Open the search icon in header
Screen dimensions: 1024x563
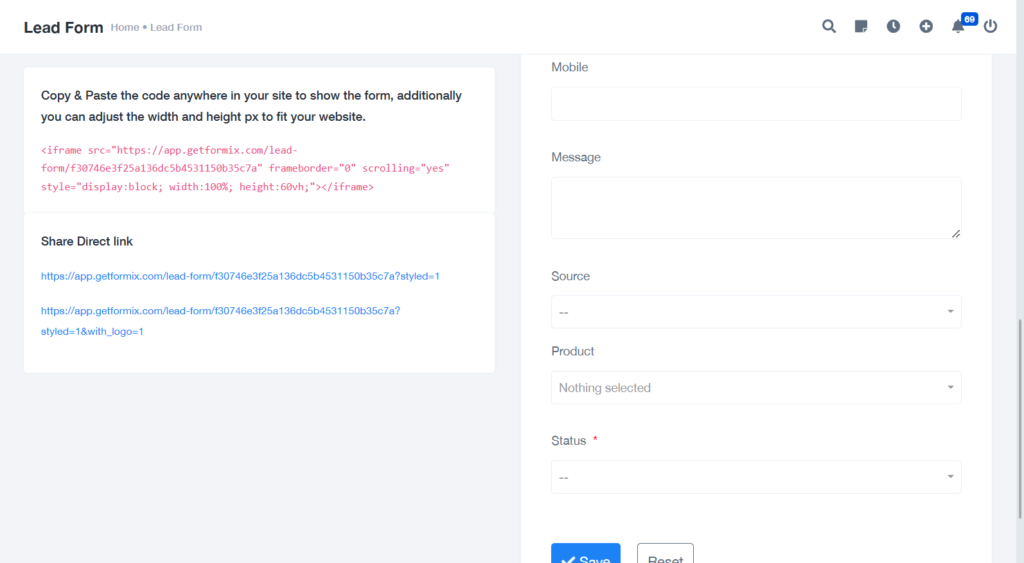coord(829,26)
